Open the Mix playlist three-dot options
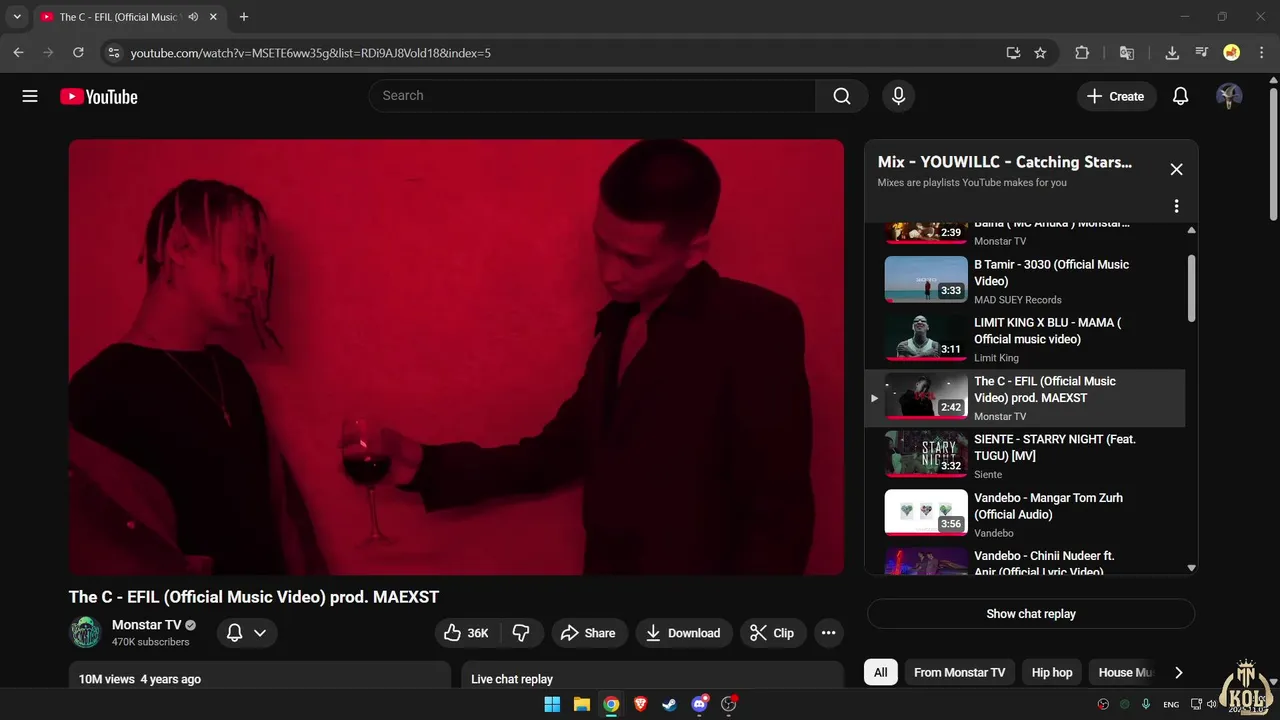The image size is (1280, 720). (1176, 206)
